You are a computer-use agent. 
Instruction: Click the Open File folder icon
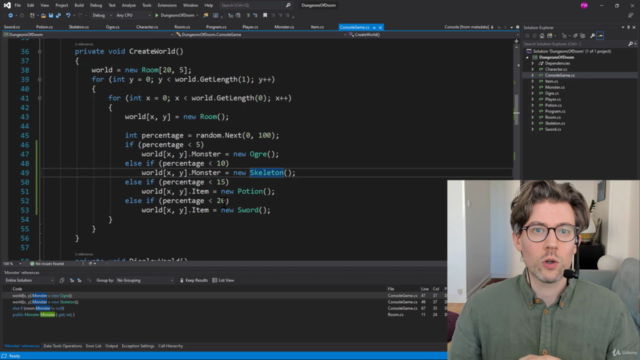click(x=43, y=16)
